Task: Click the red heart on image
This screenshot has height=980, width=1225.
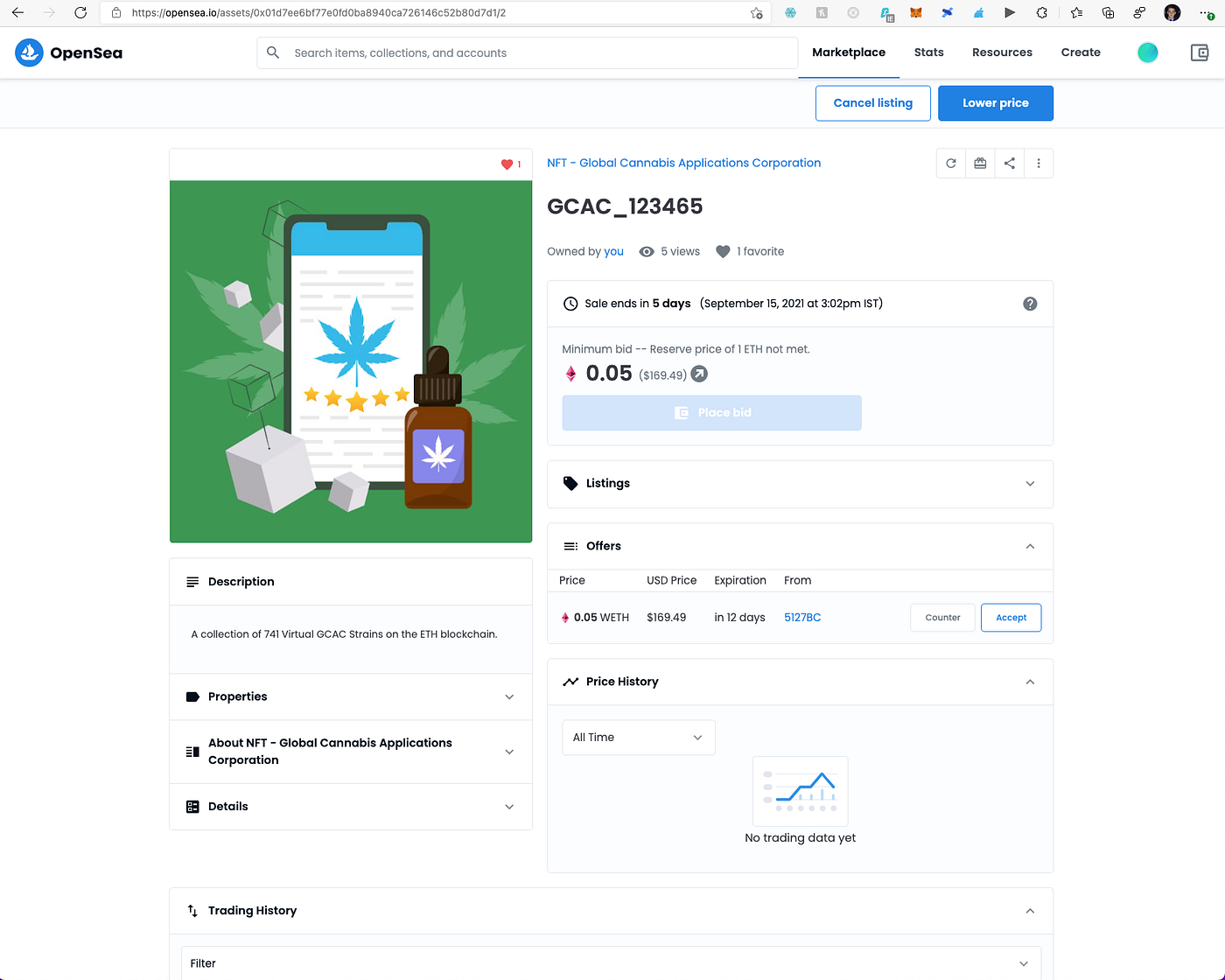Action: pyautogui.click(x=507, y=164)
